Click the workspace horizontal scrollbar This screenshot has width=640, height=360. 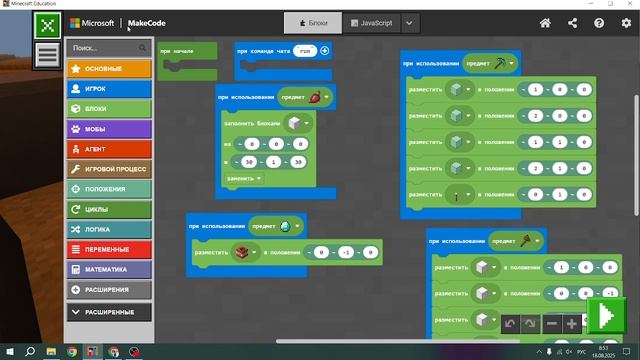[398, 341]
